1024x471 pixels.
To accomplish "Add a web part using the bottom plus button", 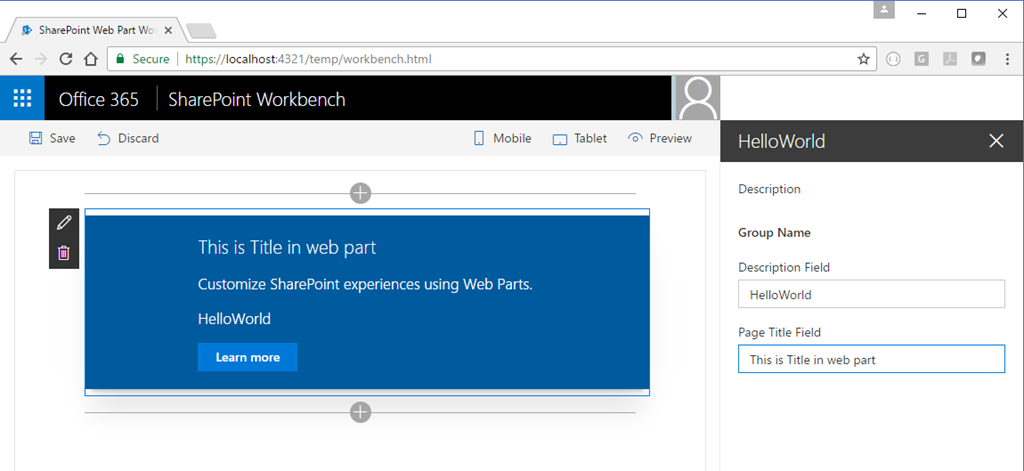I will click(360, 412).
